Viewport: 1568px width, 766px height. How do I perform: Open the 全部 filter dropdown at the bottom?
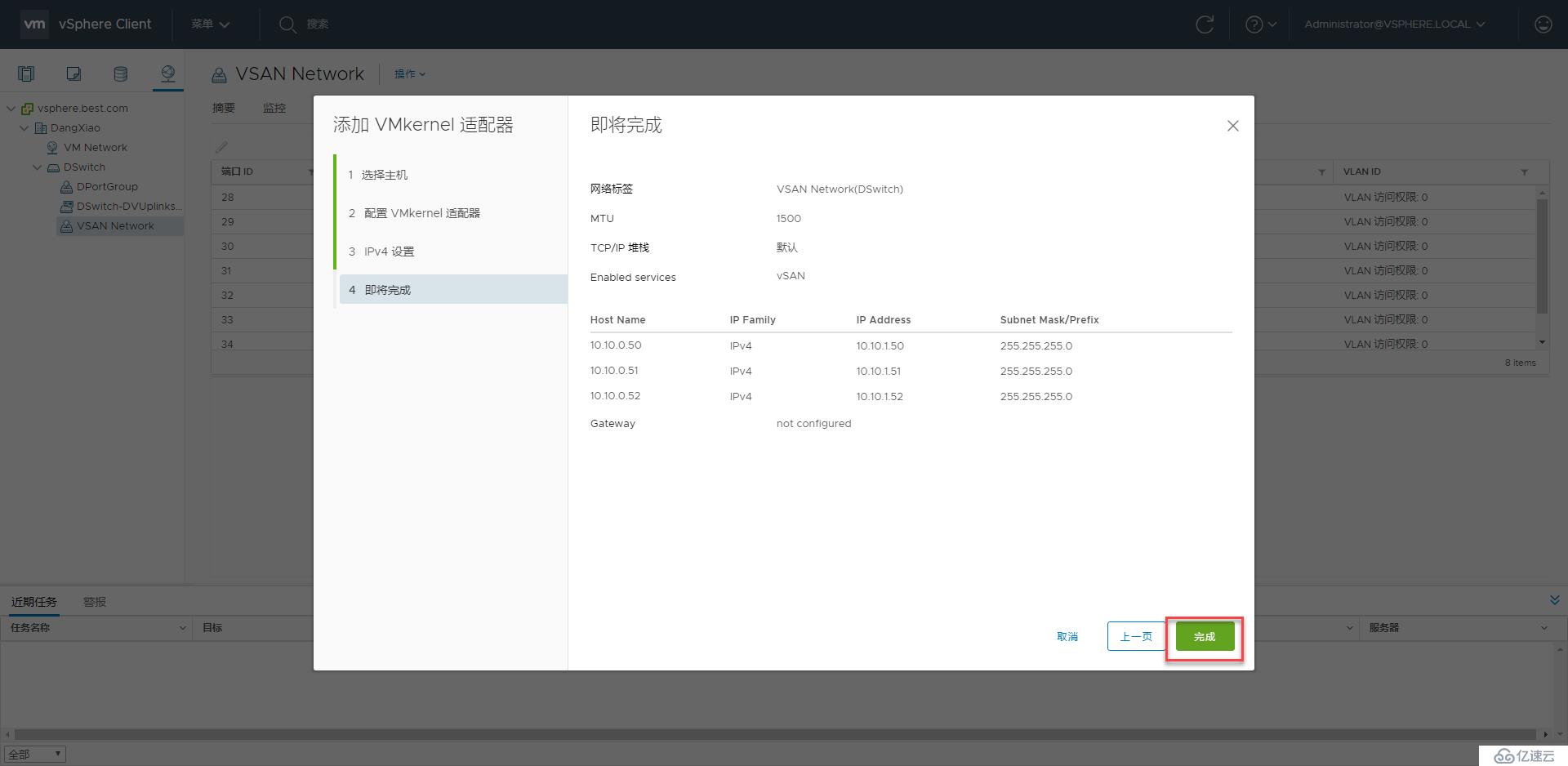coord(34,755)
